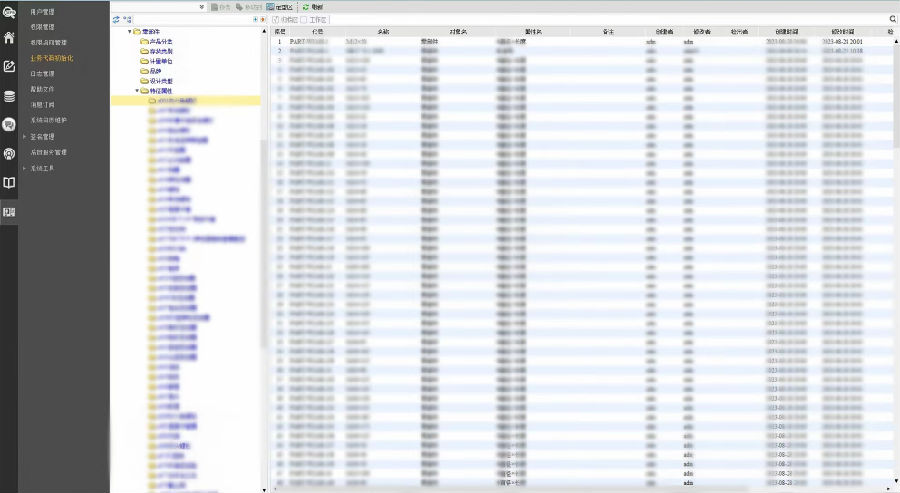The height and width of the screenshot is (493, 900).
Task: Click the tree panel scroll-down arrow
Action: point(264,490)
